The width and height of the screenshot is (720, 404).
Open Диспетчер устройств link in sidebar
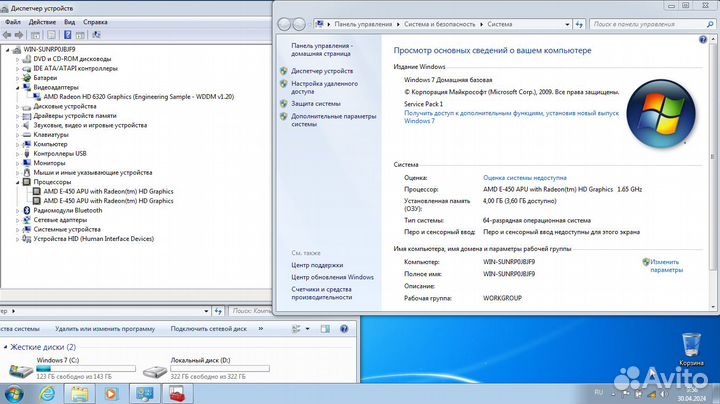[x=322, y=71]
